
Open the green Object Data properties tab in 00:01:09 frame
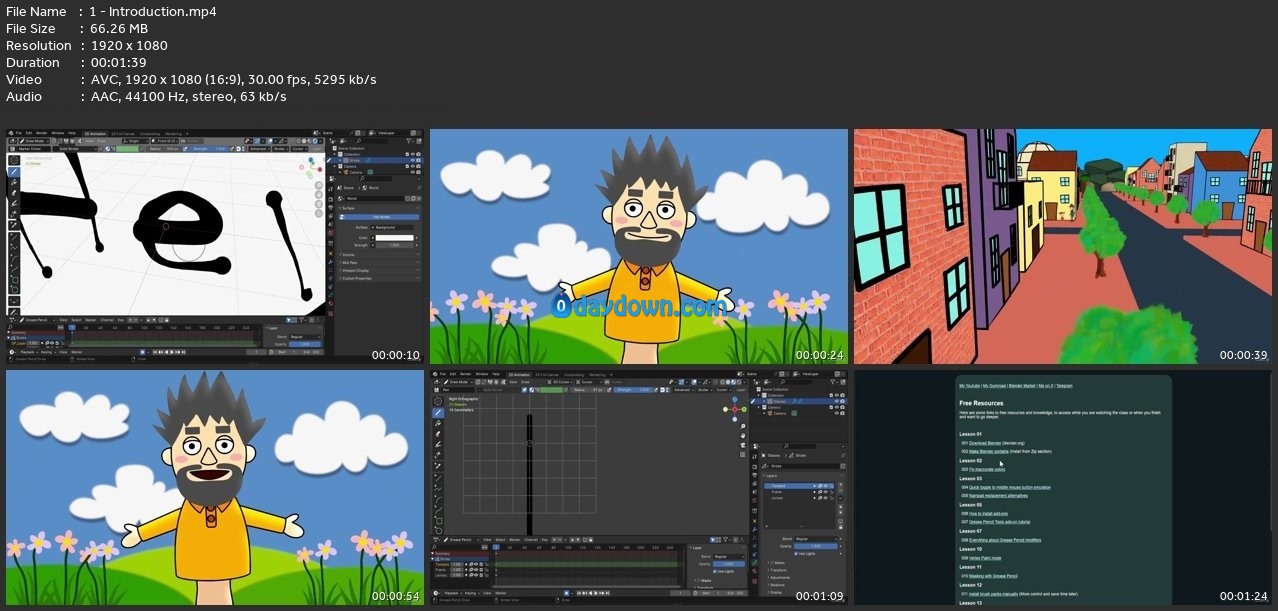click(754, 562)
